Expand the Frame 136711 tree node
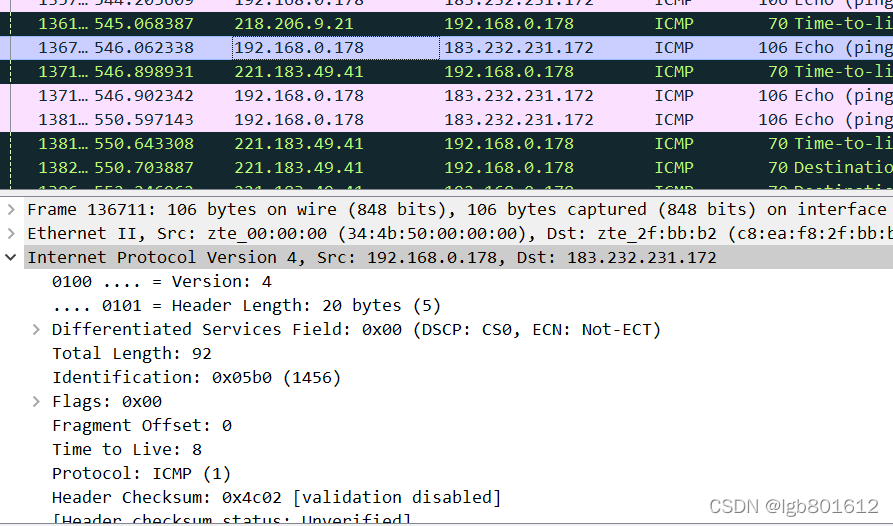The height and width of the screenshot is (526, 893). pos(11,209)
